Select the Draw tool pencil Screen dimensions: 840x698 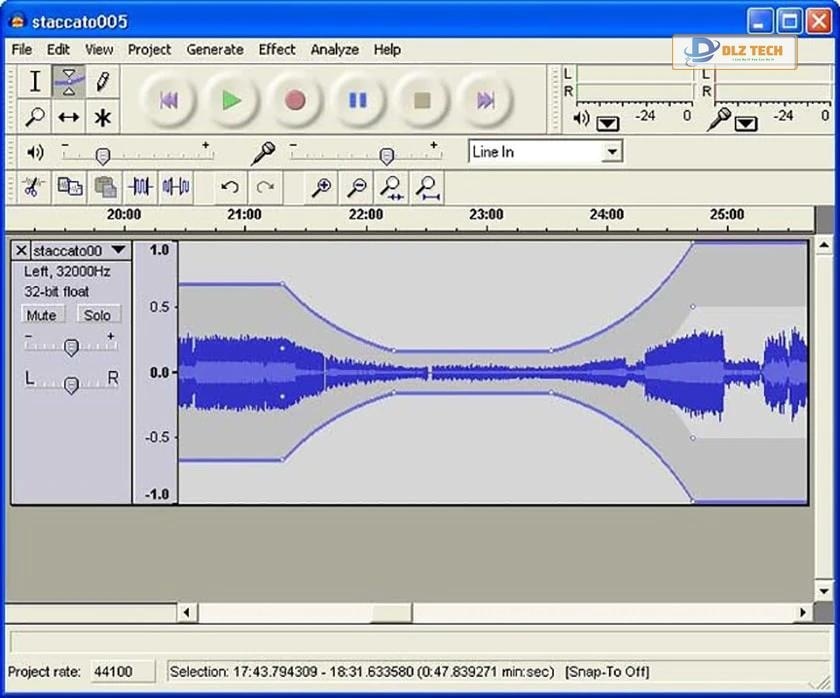104,81
